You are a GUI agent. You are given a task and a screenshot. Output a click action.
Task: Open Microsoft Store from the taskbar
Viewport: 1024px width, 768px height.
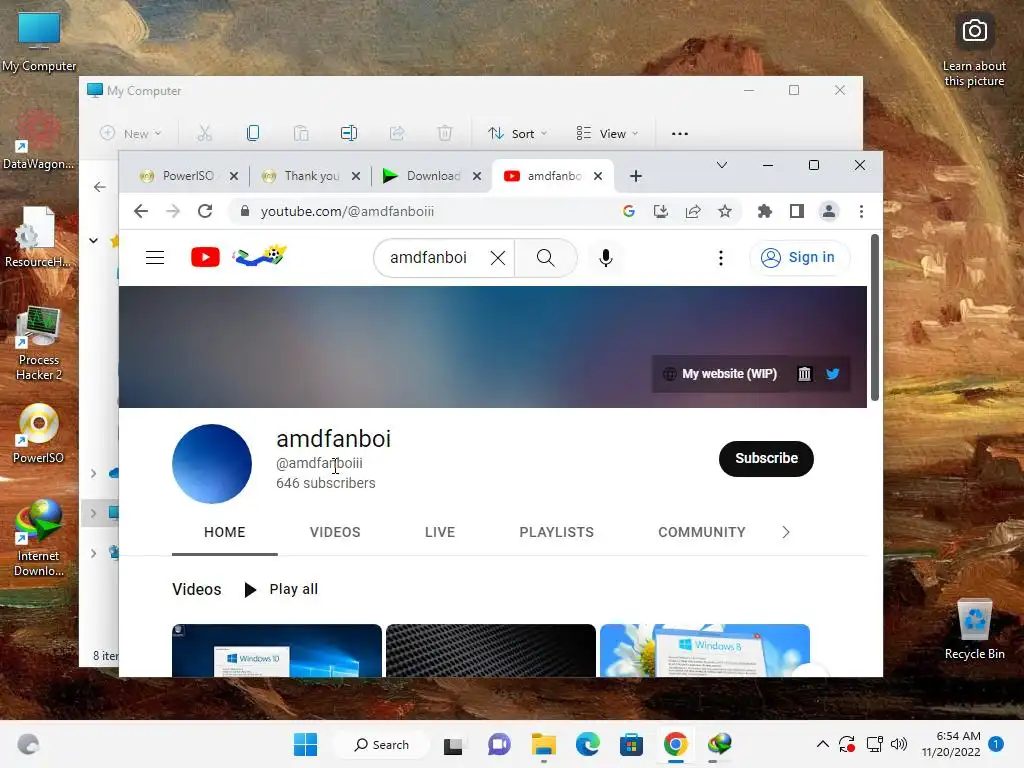631,744
